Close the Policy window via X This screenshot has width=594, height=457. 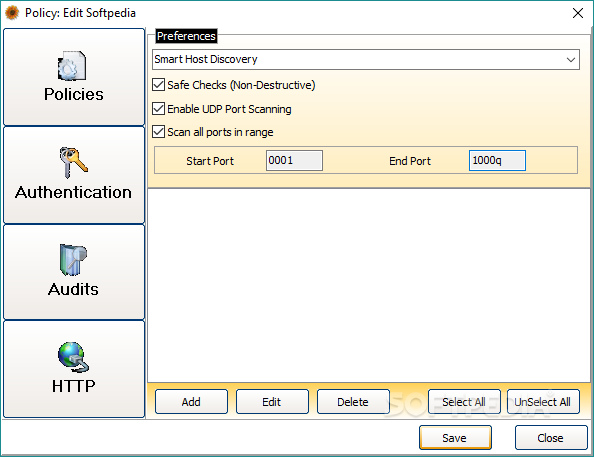pos(578,13)
